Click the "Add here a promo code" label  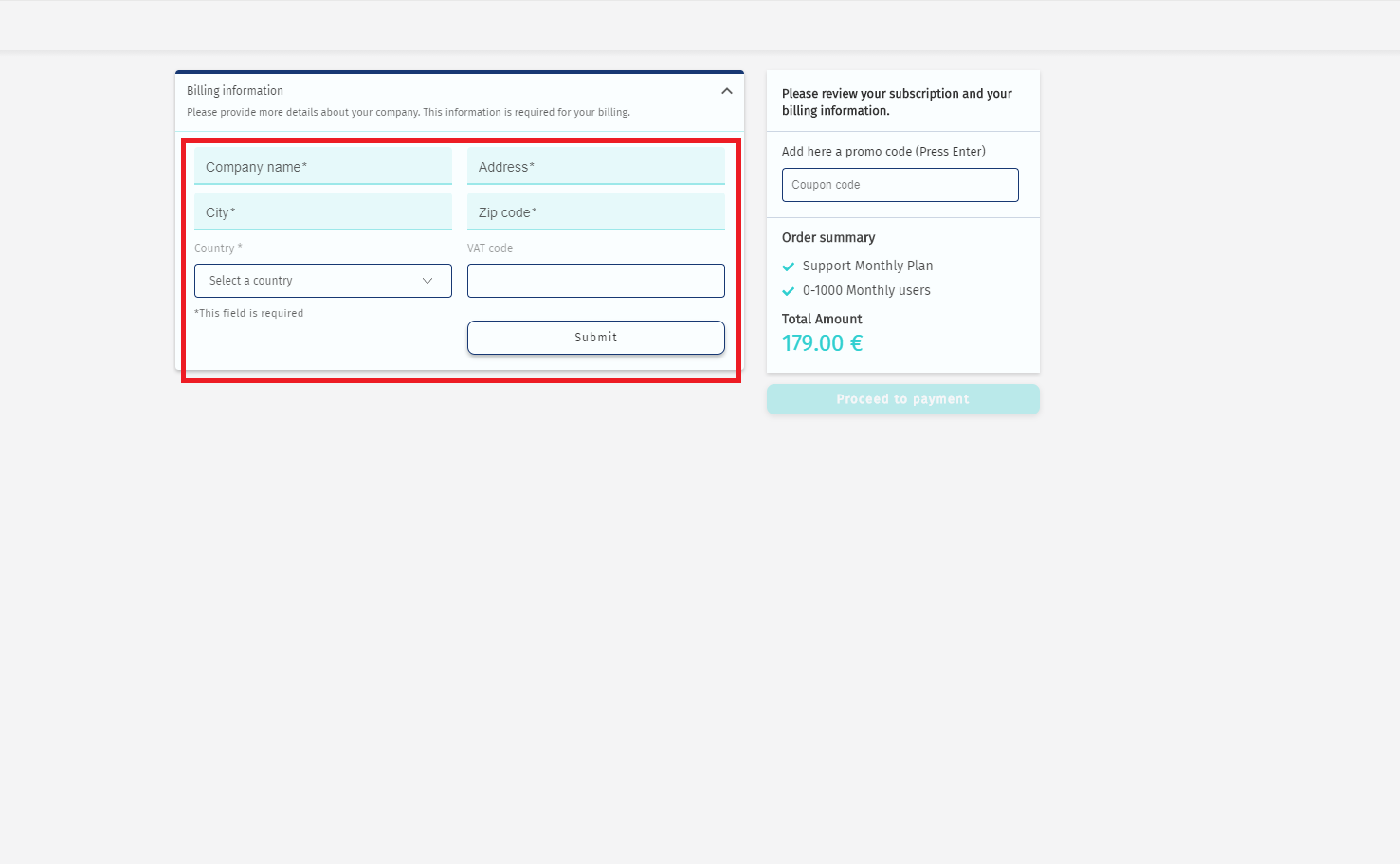click(x=882, y=152)
